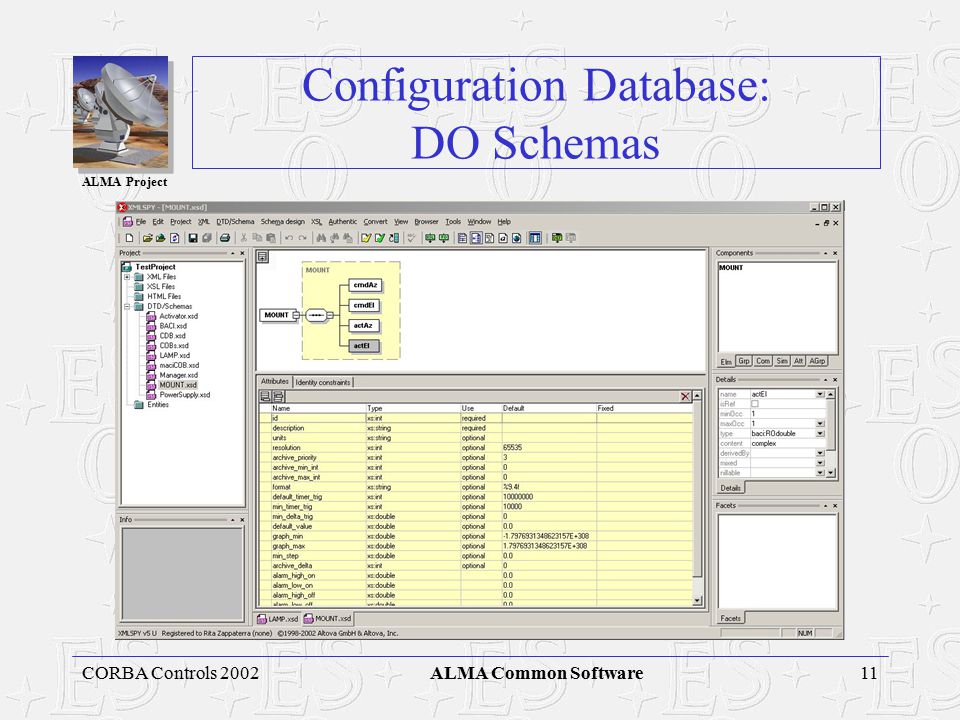Open the Schema design menu
The height and width of the screenshot is (720, 960).
click(282, 222)
